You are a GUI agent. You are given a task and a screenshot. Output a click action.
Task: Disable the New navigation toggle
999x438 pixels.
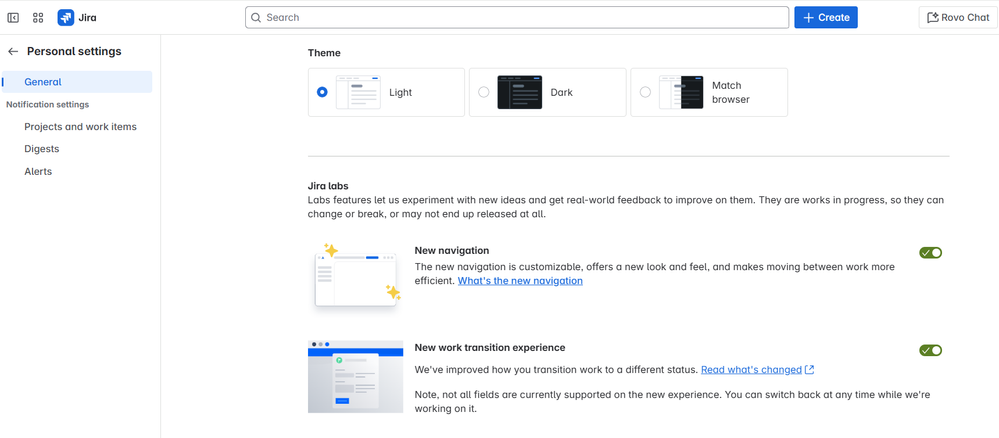point(930,252)
